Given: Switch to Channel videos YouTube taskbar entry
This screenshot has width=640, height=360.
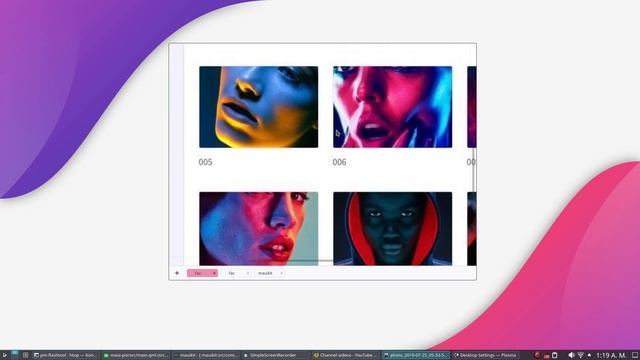Looking at the screenshot, I should tap(346, 355).
